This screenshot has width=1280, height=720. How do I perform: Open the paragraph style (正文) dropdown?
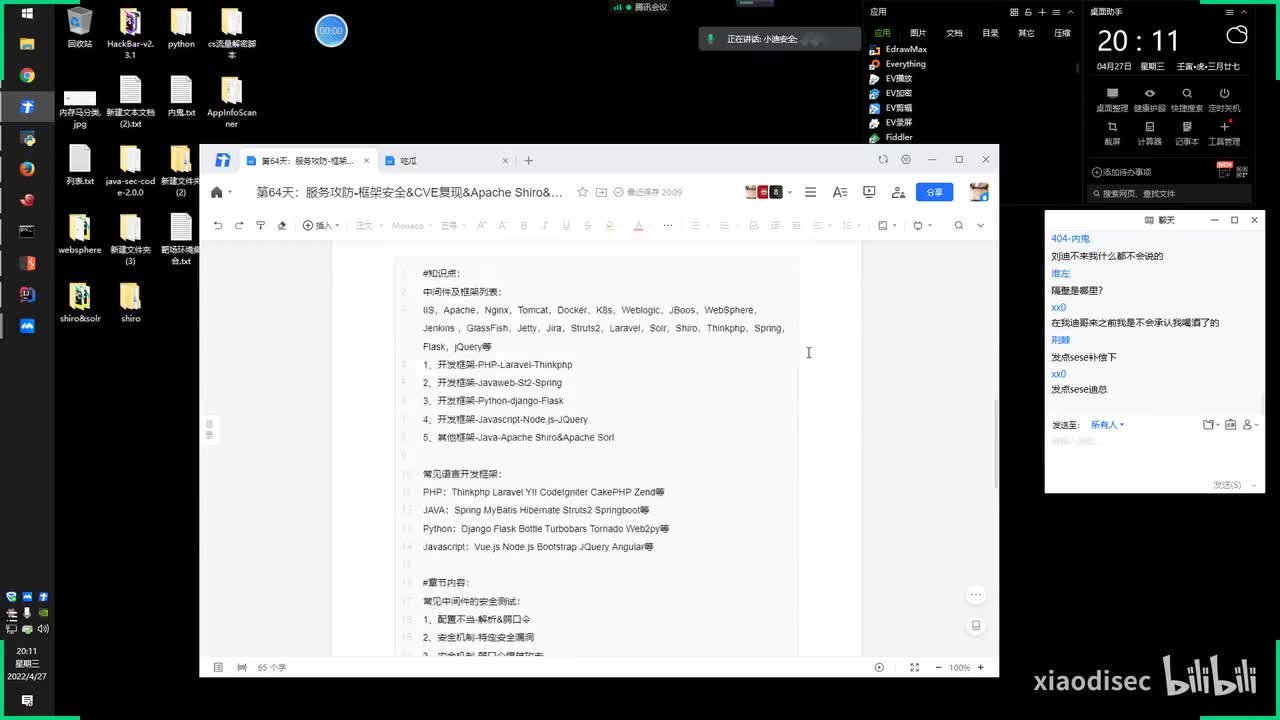[369, 225]
